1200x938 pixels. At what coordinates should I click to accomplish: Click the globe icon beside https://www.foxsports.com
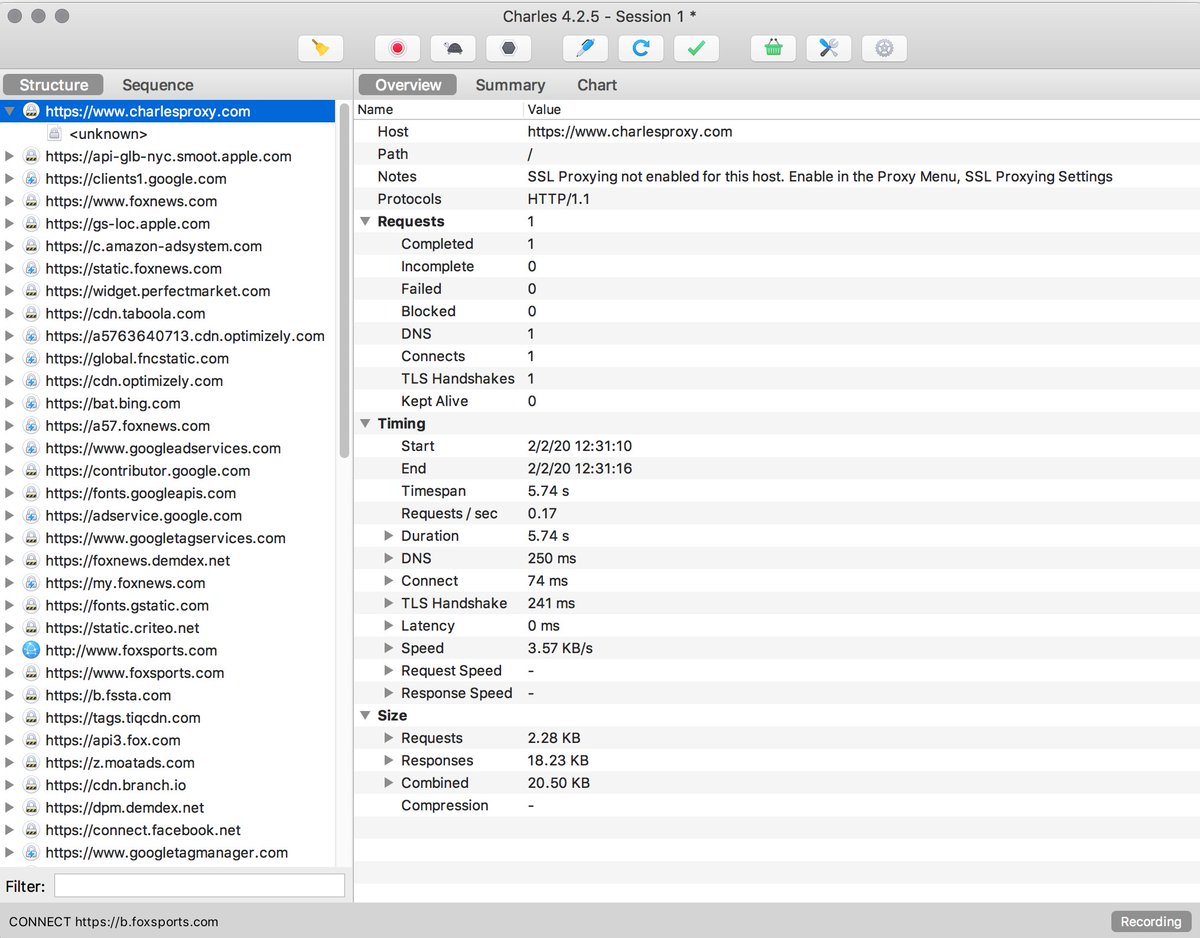point(31,673)
